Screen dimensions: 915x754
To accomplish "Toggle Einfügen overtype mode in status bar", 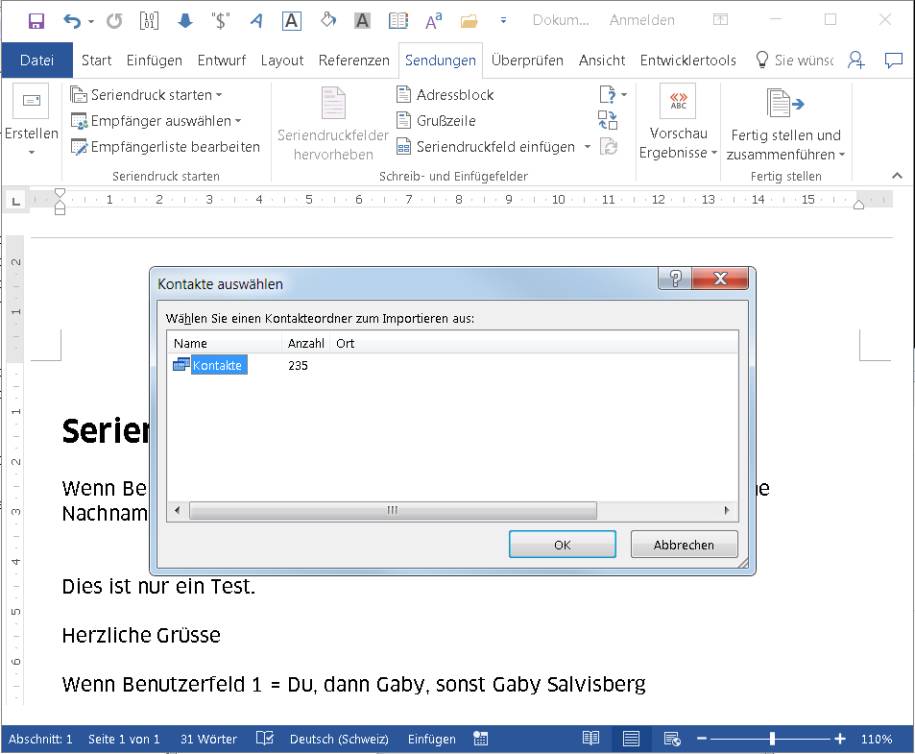I will 431,739.
